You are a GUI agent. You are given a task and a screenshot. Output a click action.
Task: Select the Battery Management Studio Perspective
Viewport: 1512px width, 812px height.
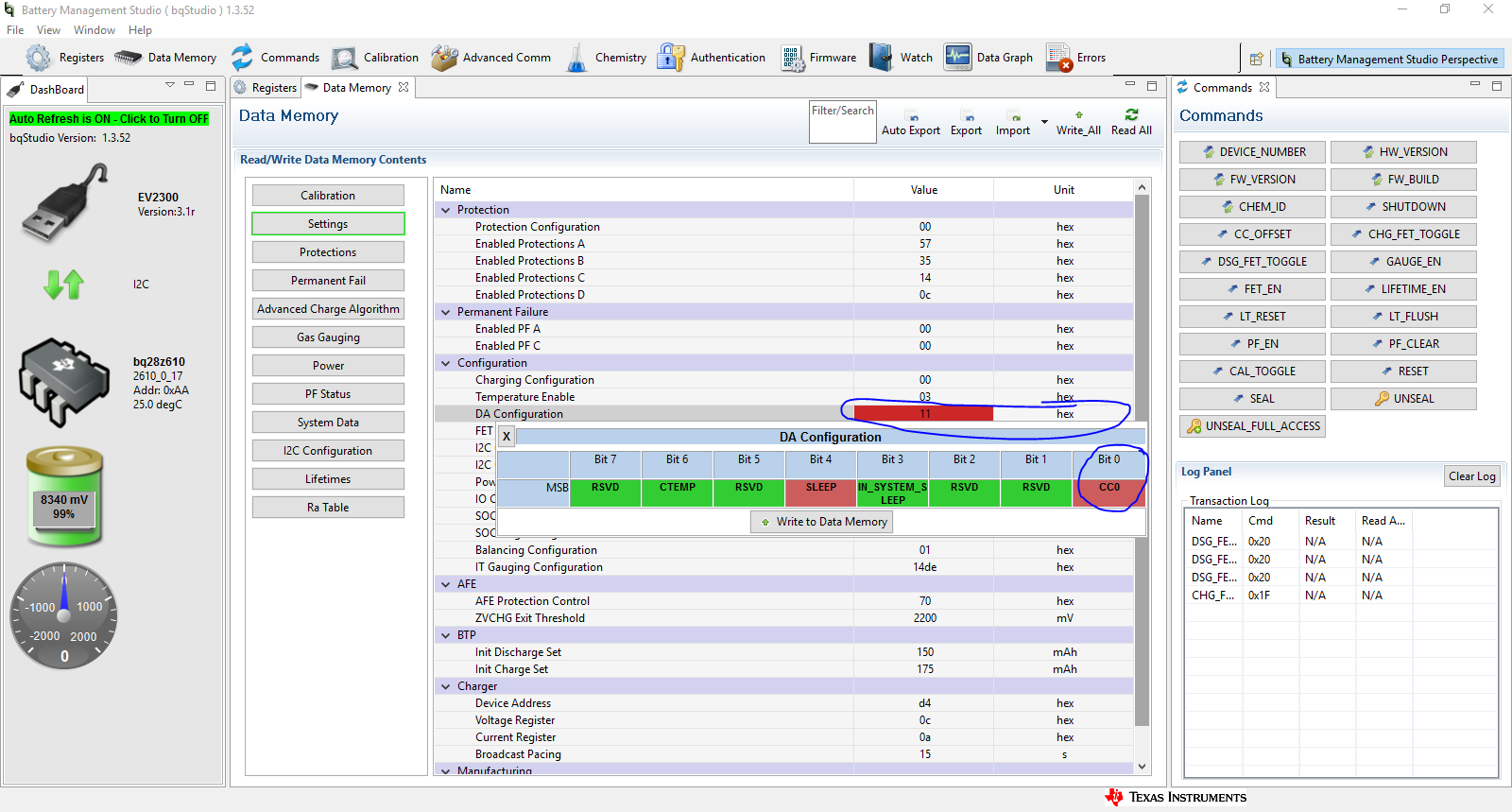[1388, 59]
